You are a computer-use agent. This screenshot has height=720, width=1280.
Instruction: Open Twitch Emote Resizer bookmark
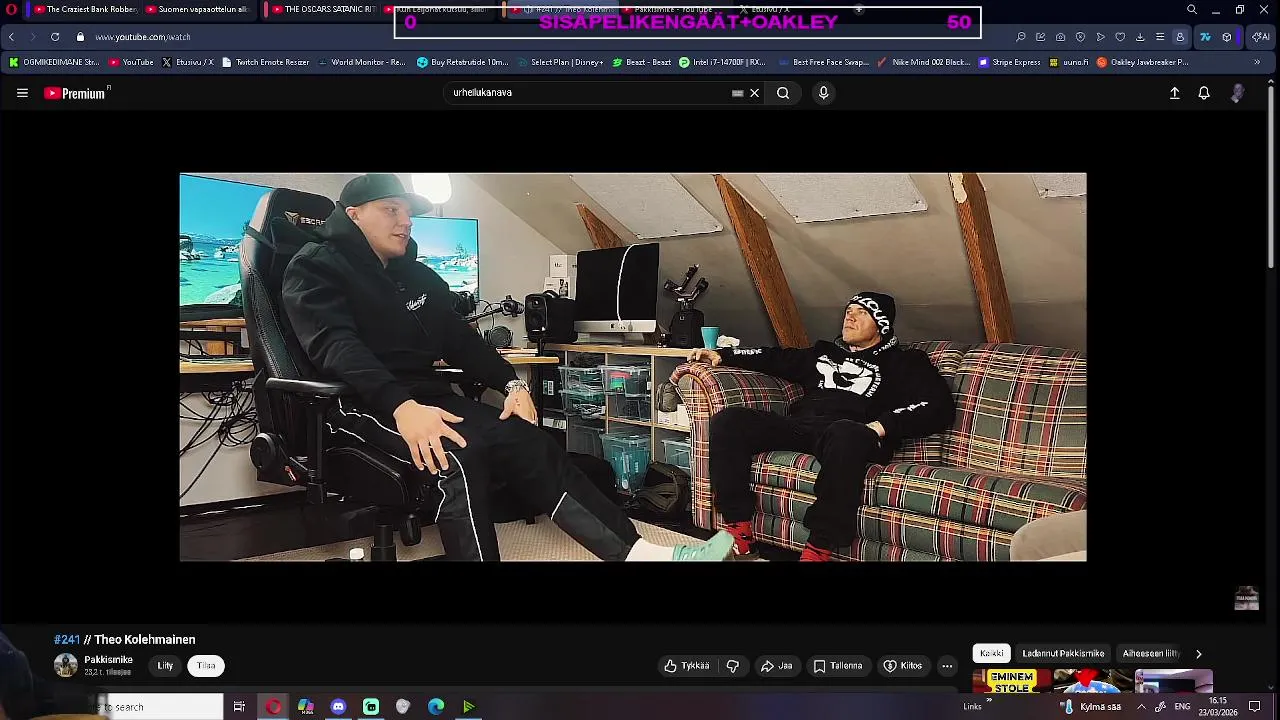click(266, 62)
